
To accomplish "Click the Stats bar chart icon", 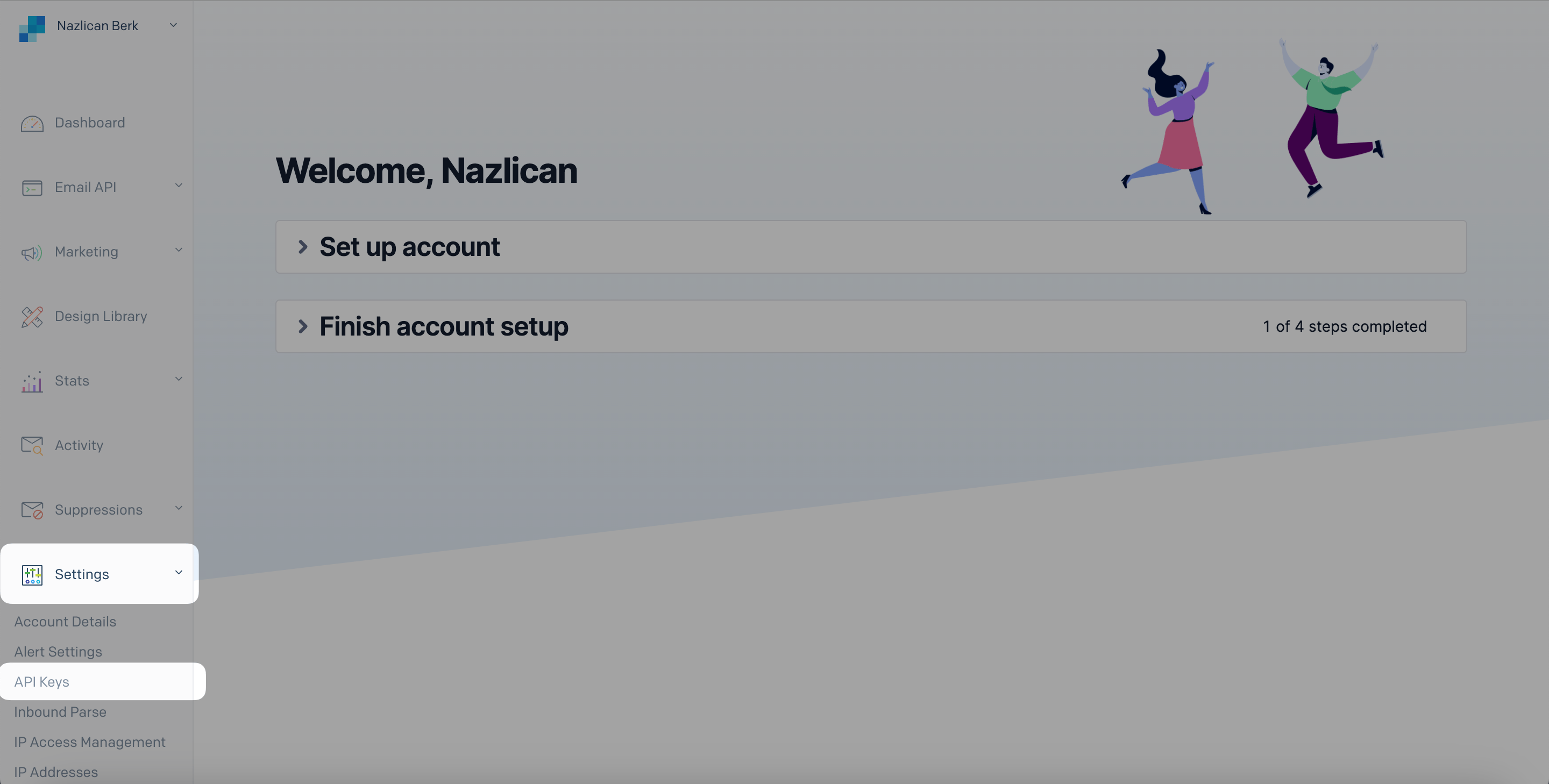I will click(31, 381).
